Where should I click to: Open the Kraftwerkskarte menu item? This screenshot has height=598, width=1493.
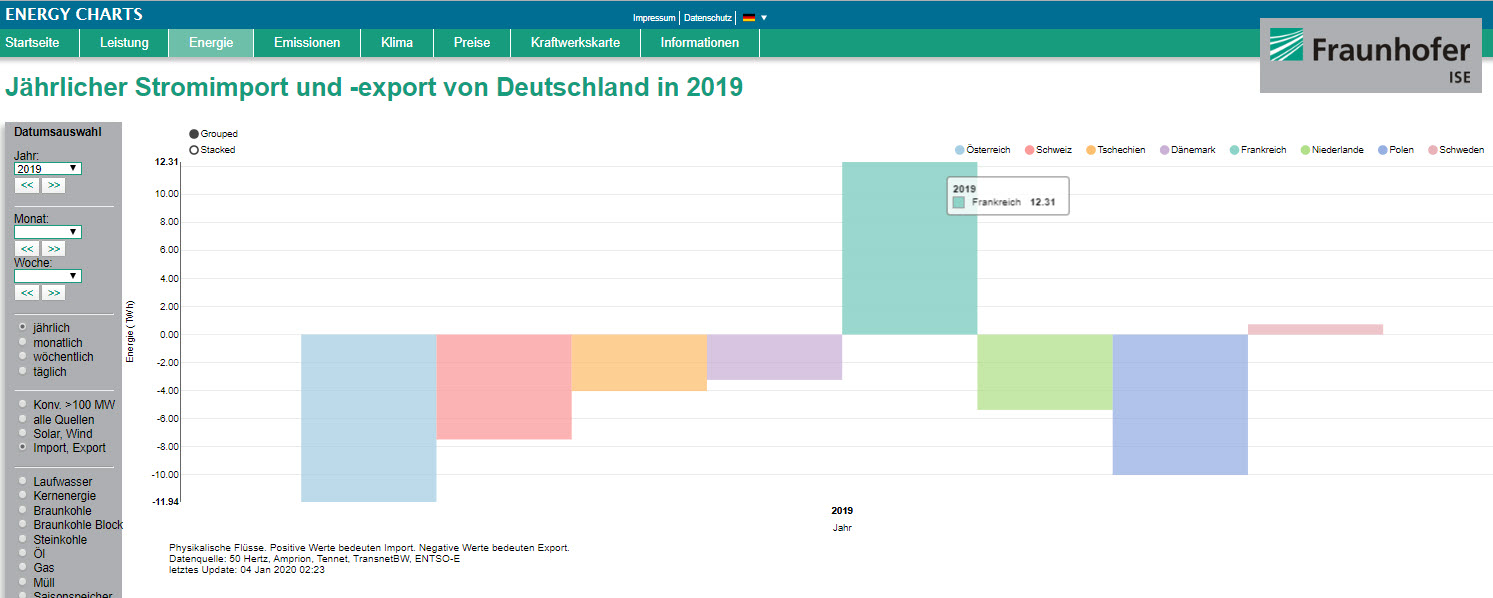tap(575, 43)
